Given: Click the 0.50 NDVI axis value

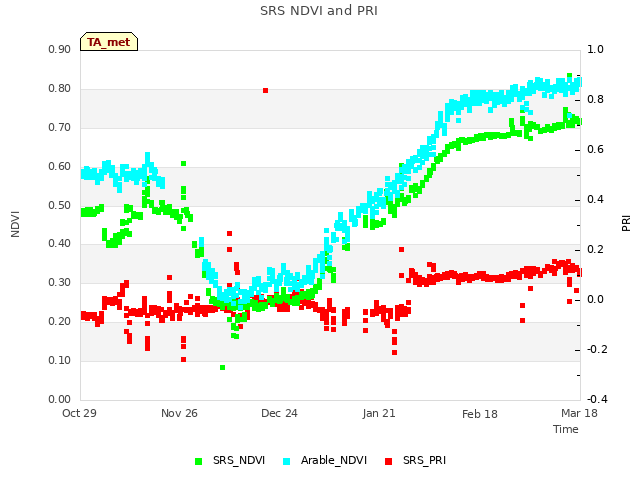Looking at the screenshot, I should [x=60, y=205].
